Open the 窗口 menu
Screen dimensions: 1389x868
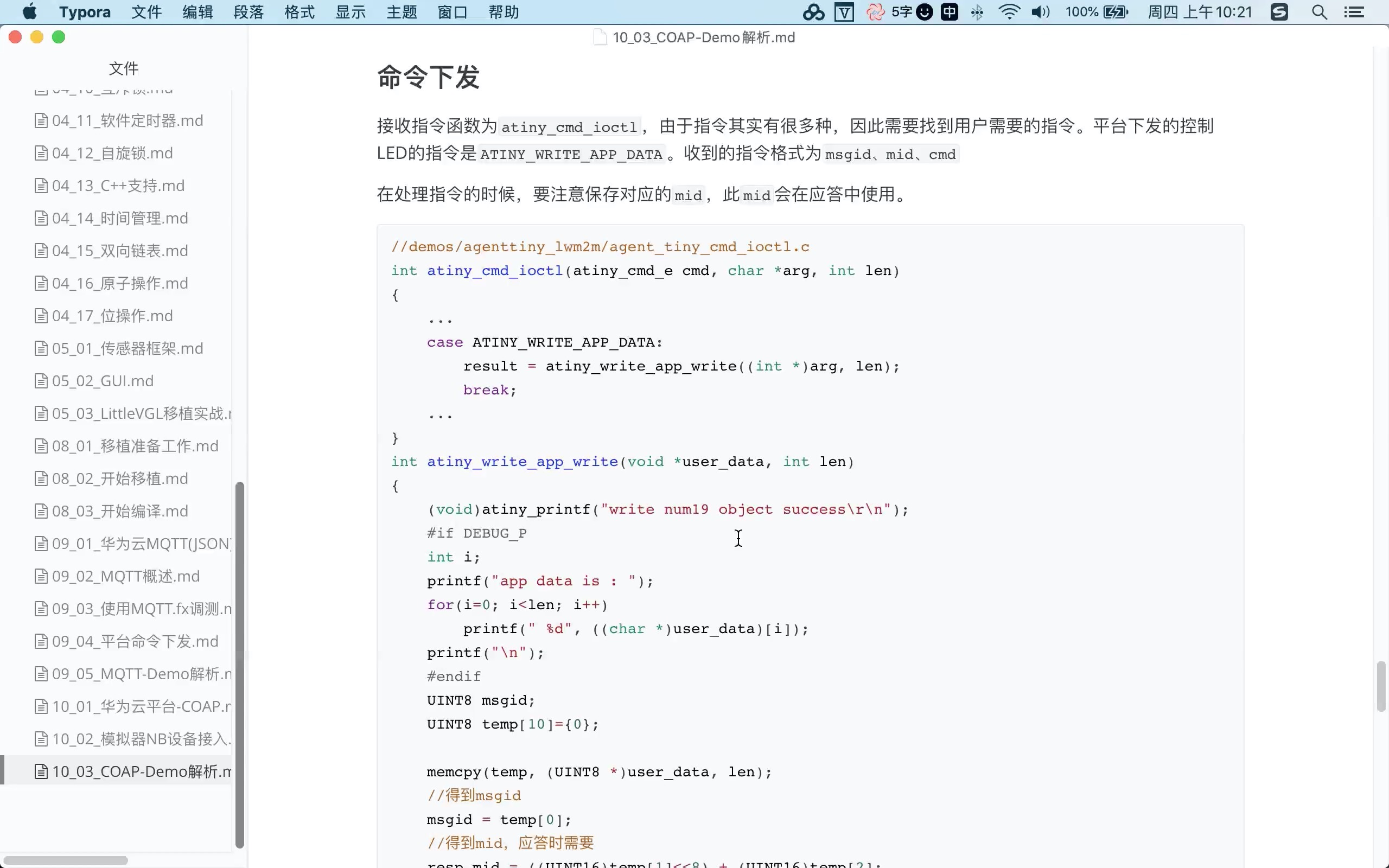pos(453,12)
